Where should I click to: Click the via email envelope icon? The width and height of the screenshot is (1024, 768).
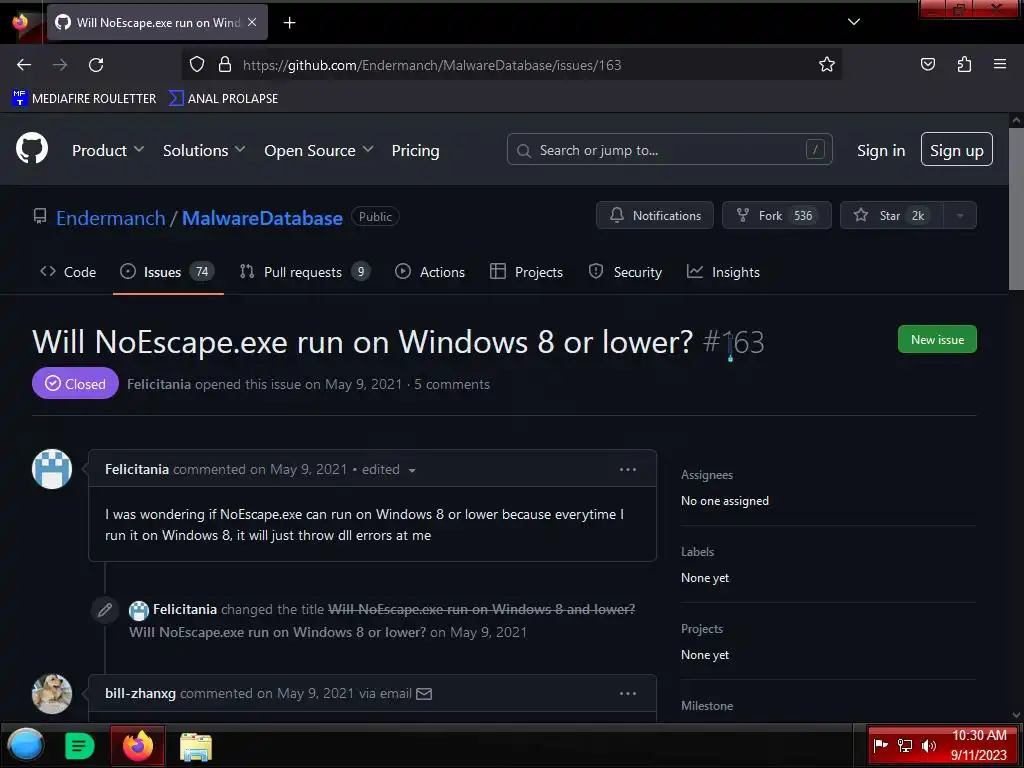[424, 694]
